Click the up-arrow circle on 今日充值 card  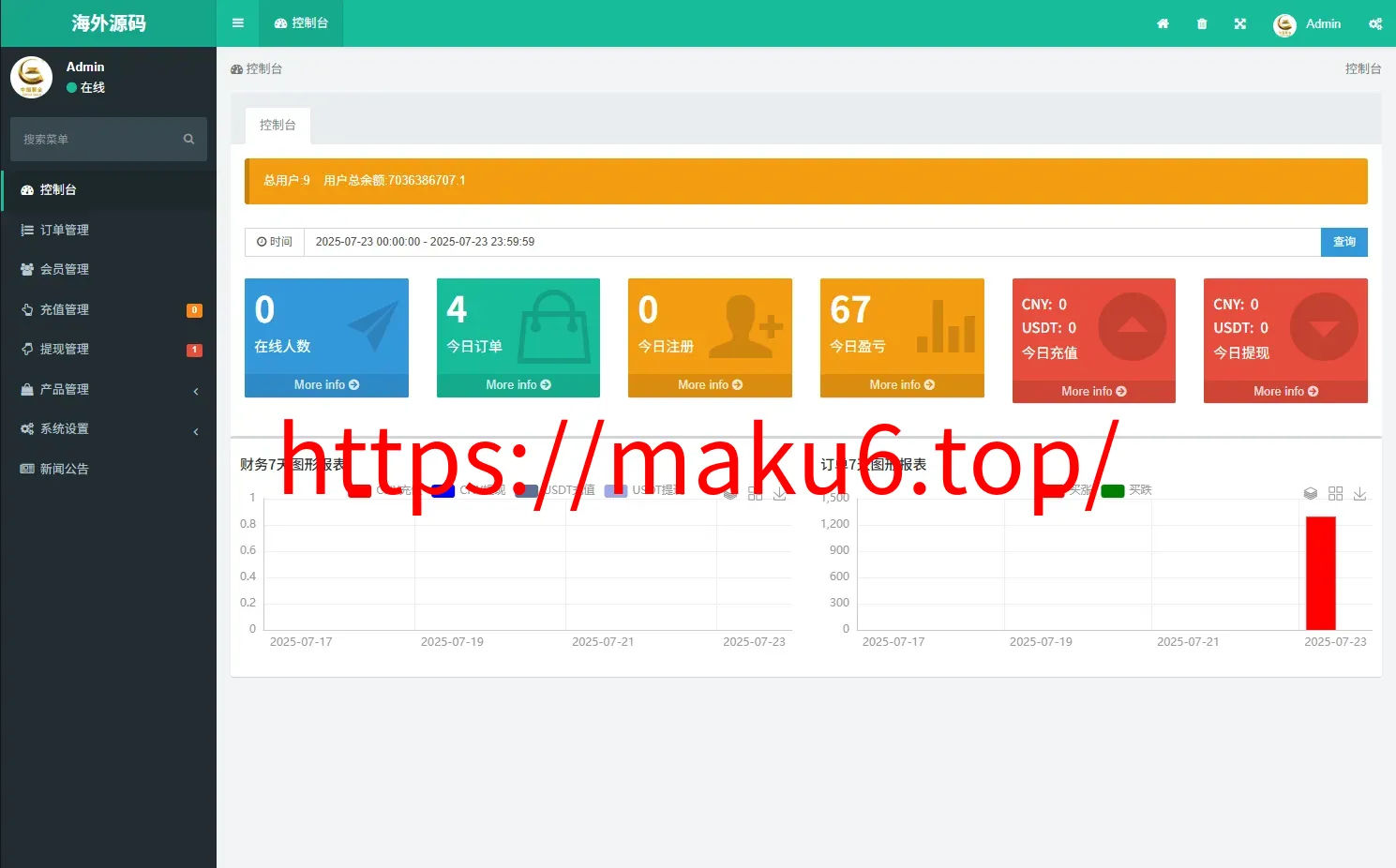pyautogui.click(x=1132, y=326)
